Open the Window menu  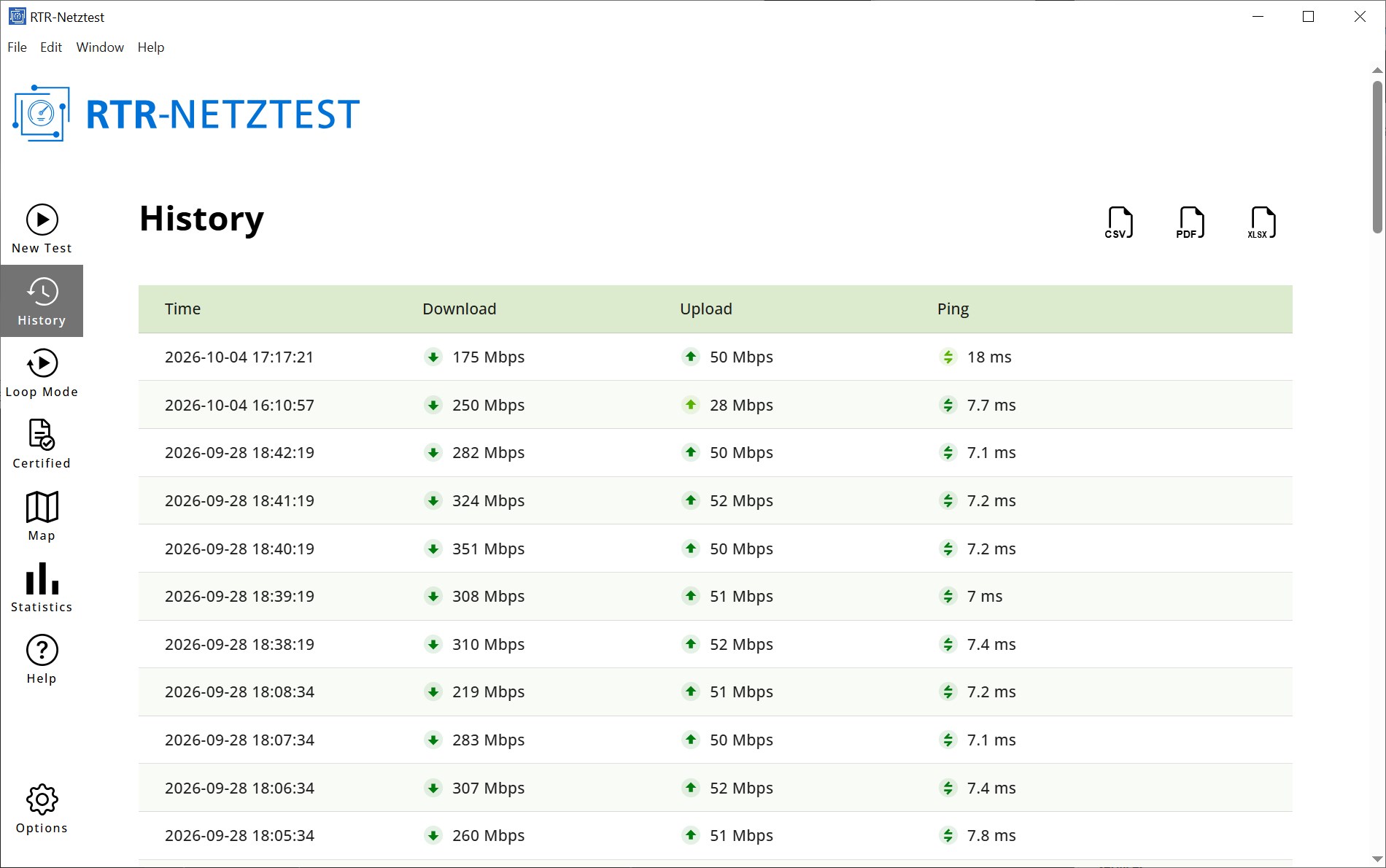coord(100,47)
